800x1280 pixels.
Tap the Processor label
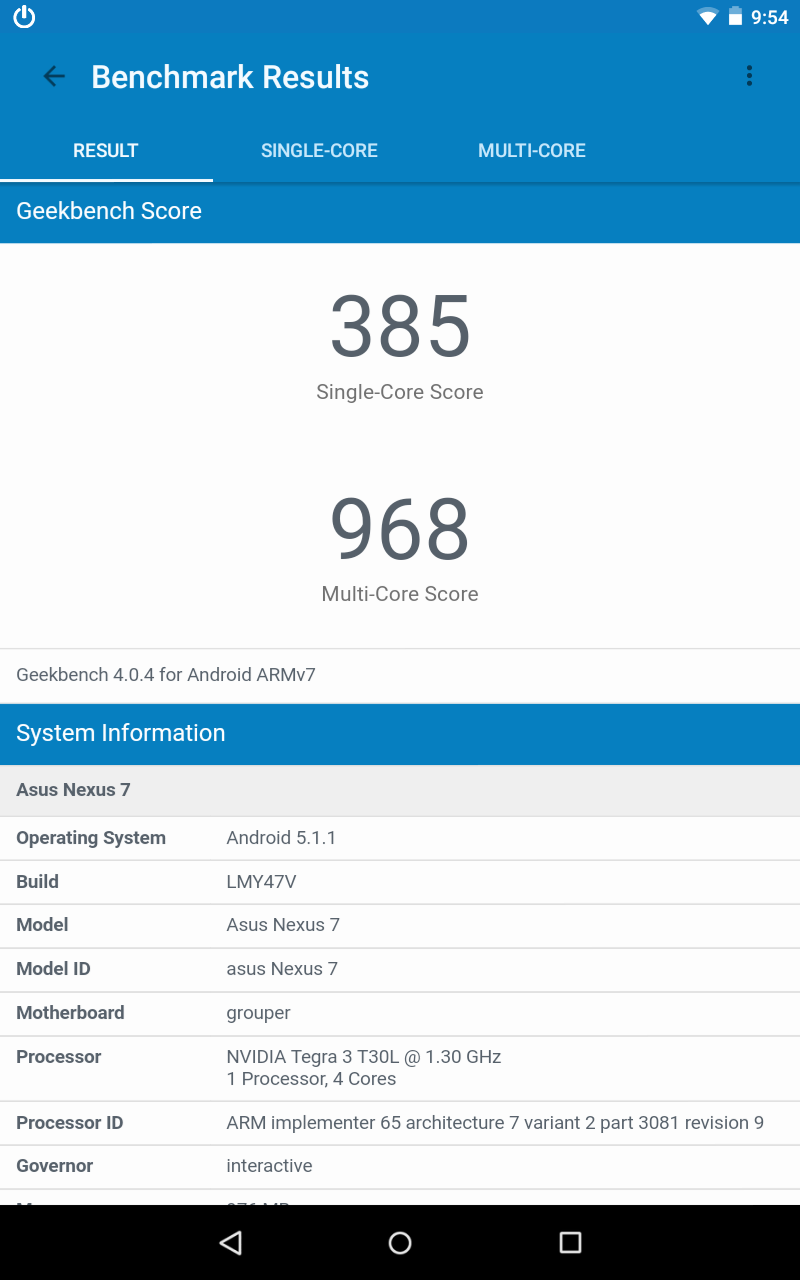tap(59, 1057)
